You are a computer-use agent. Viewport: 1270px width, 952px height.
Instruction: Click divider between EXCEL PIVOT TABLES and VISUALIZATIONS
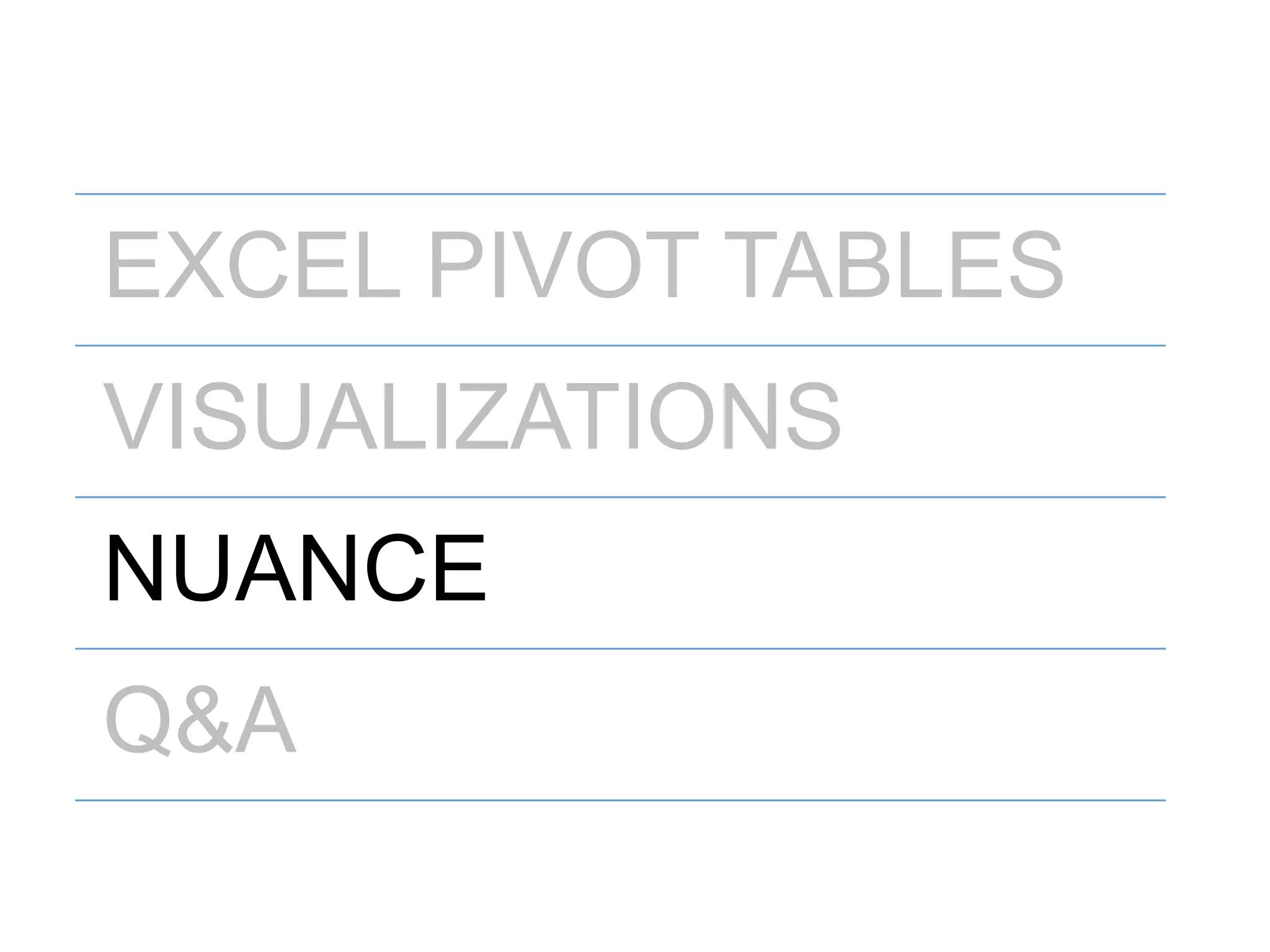click(x=620, y=346)
